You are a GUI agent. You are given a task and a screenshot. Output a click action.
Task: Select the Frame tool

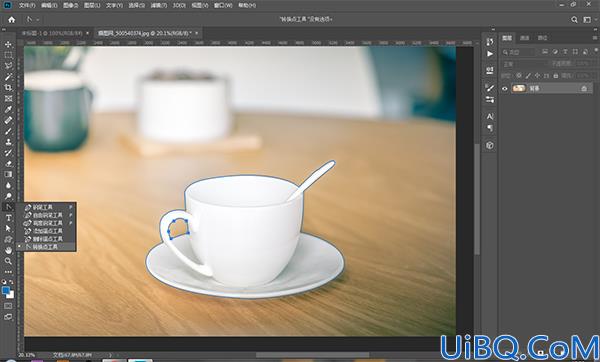8,98
